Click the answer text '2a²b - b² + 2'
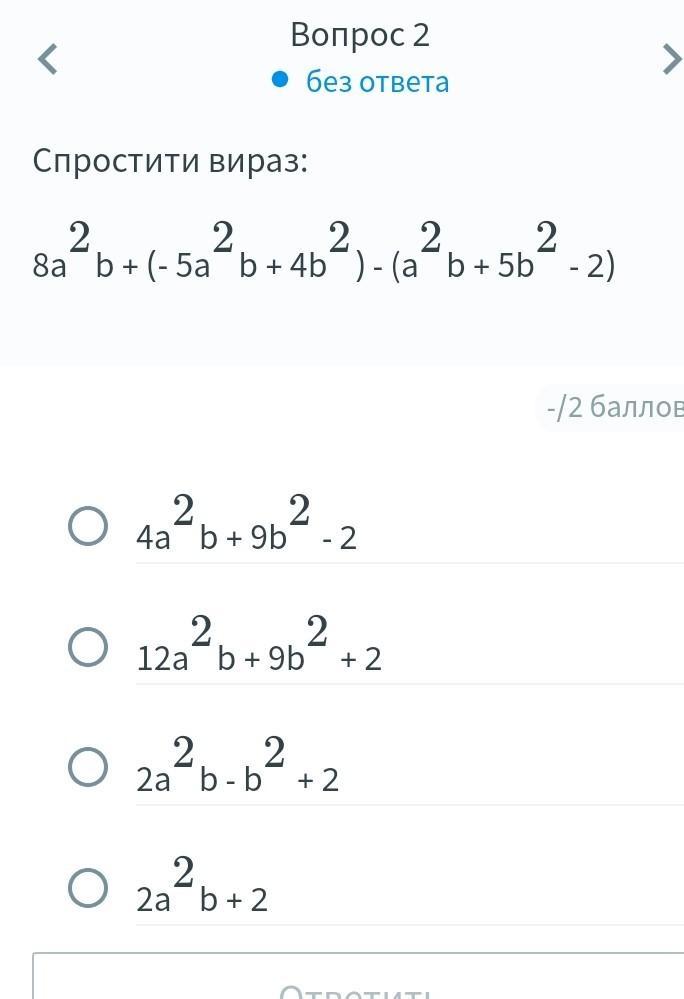The height and width of the screenshot is (999, 684). 238,771
